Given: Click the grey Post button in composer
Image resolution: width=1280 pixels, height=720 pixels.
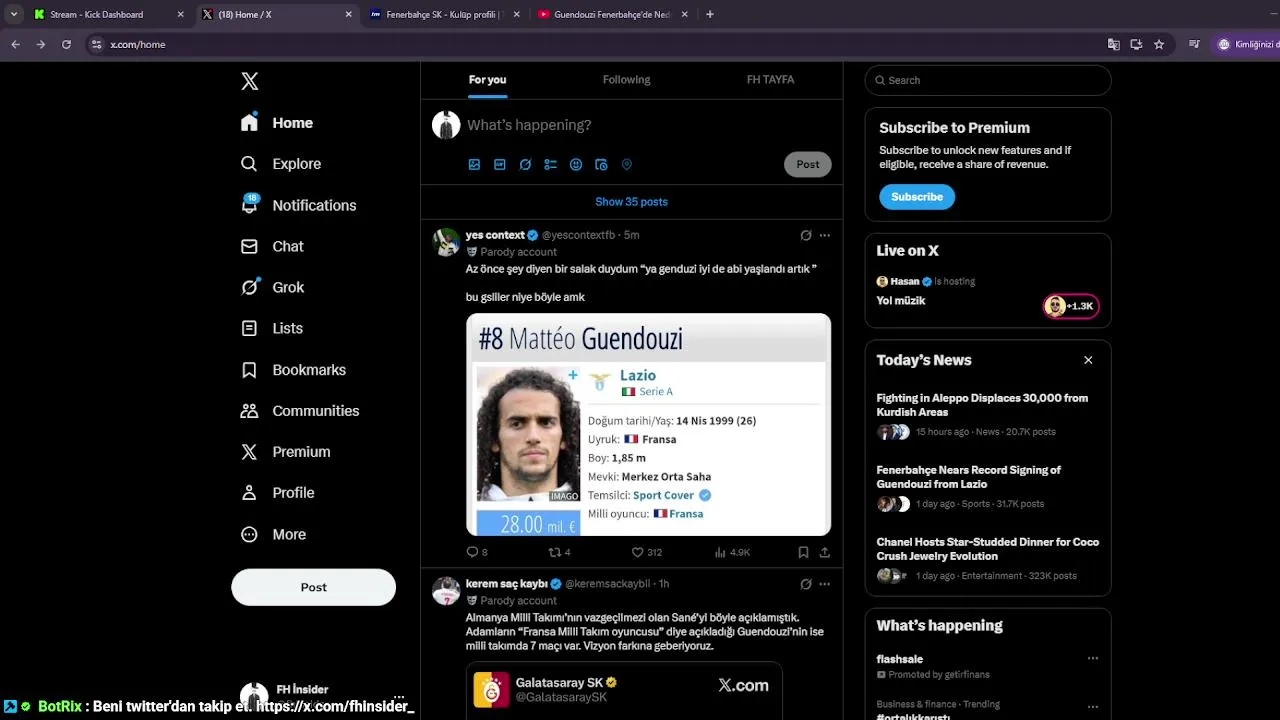Looking at the screenshot, I should (x=808, y=164).
